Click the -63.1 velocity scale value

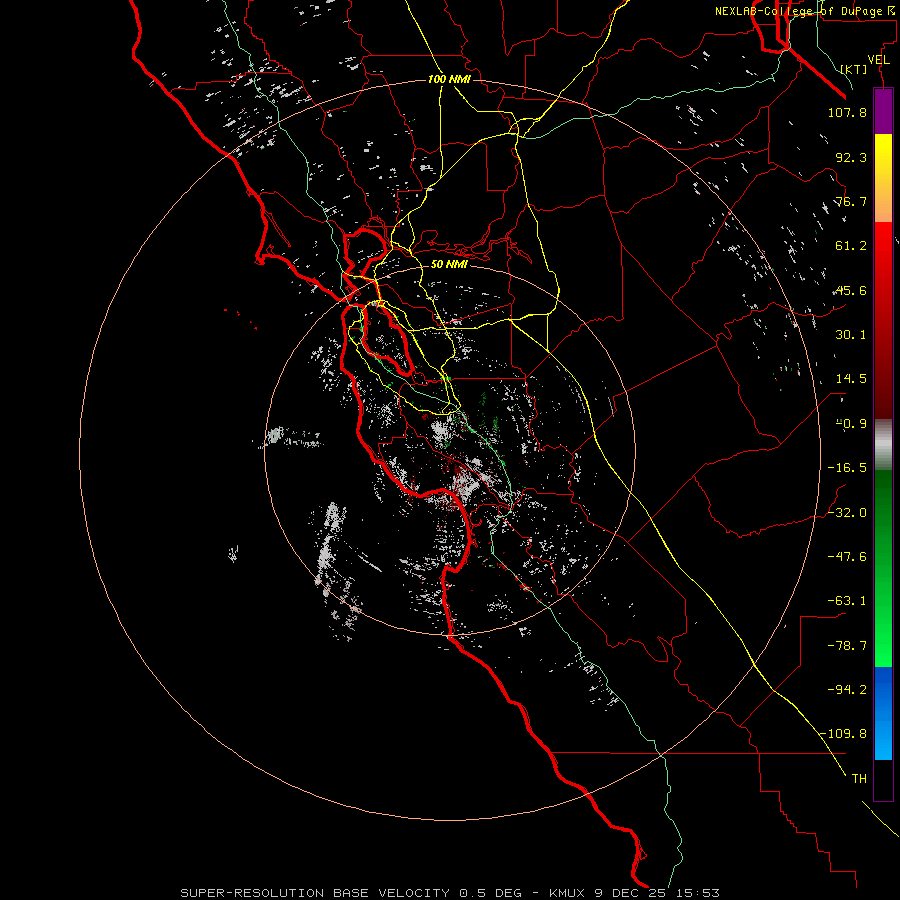click(847, 601)
